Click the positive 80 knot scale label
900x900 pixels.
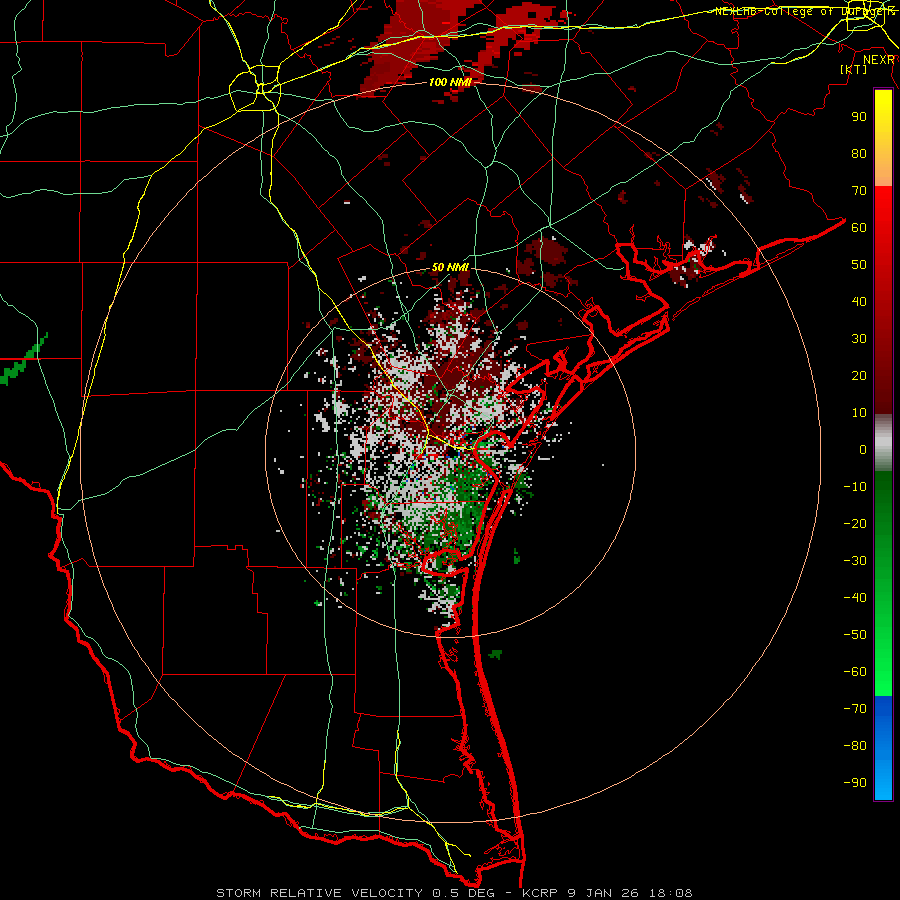(859, 153)
